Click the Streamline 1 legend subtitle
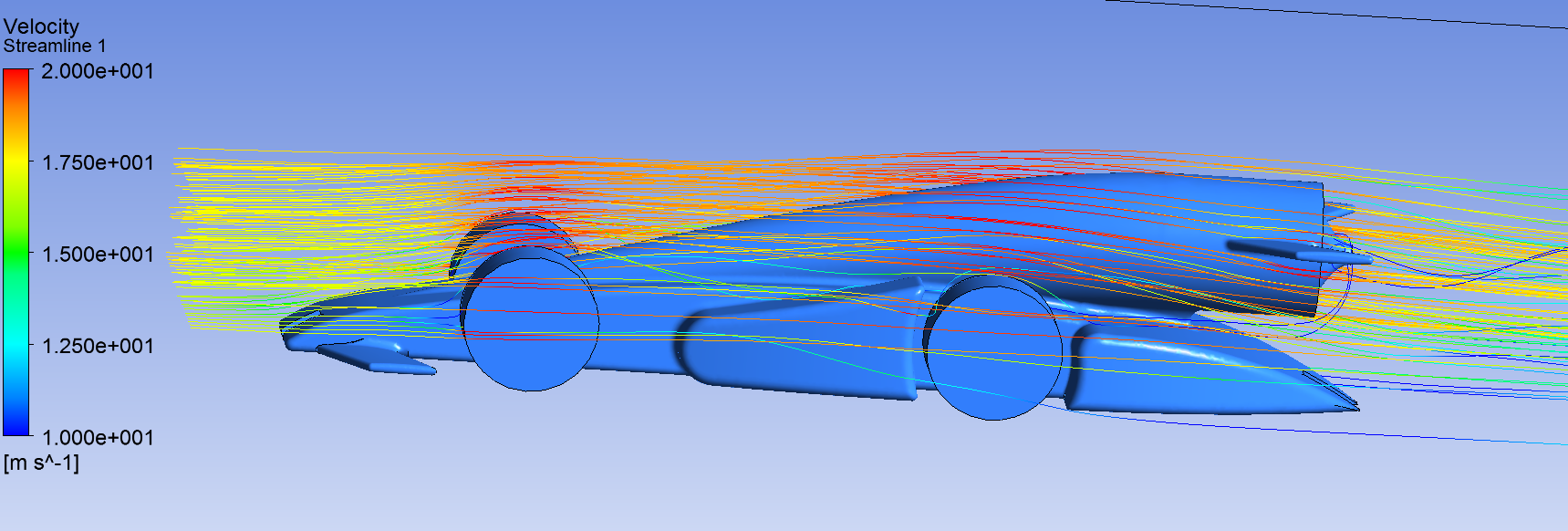This screenshot has height=531, width=1568. [x=55, y=46]
